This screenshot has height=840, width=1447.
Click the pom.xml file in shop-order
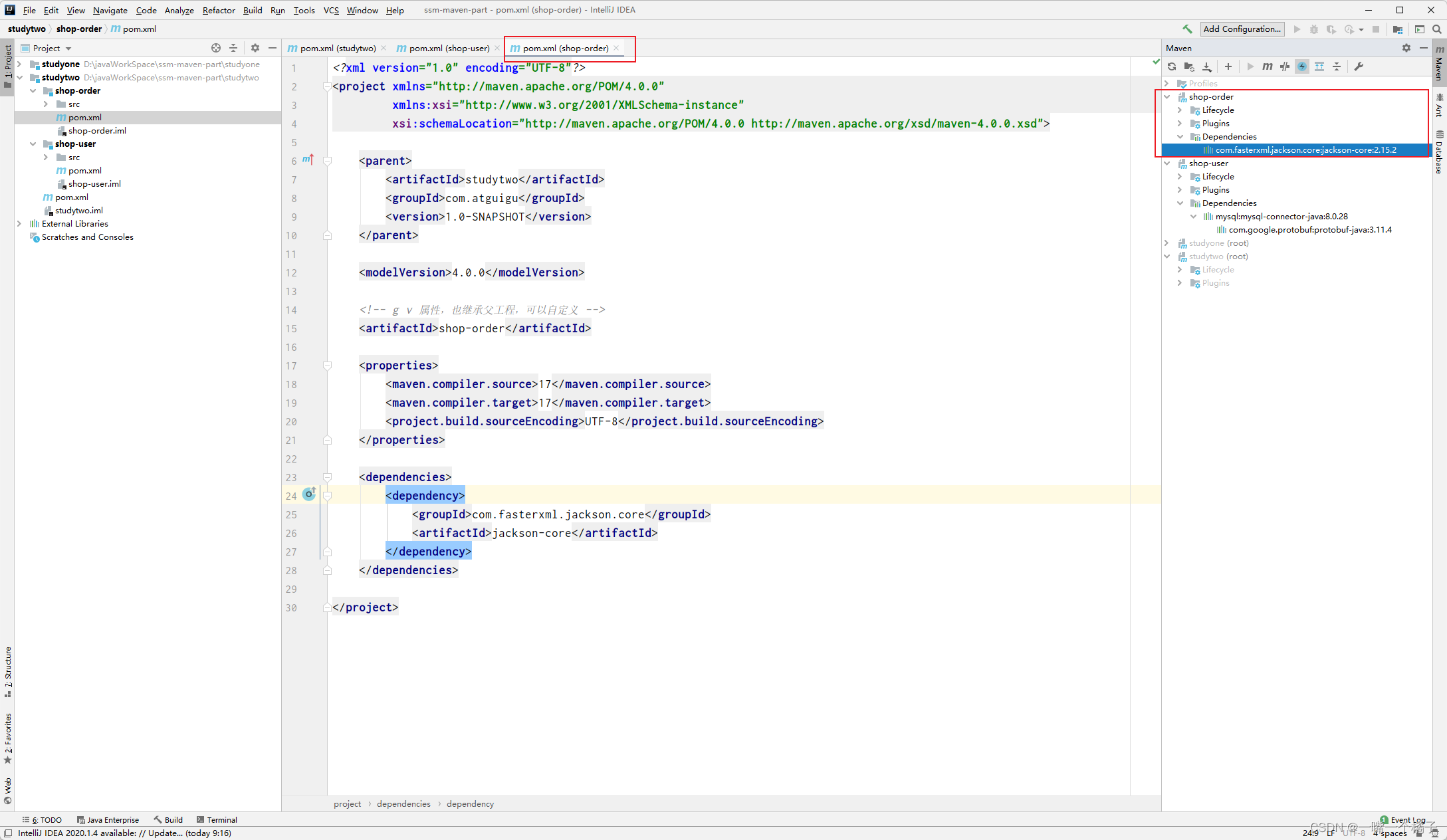pos(85,117)
